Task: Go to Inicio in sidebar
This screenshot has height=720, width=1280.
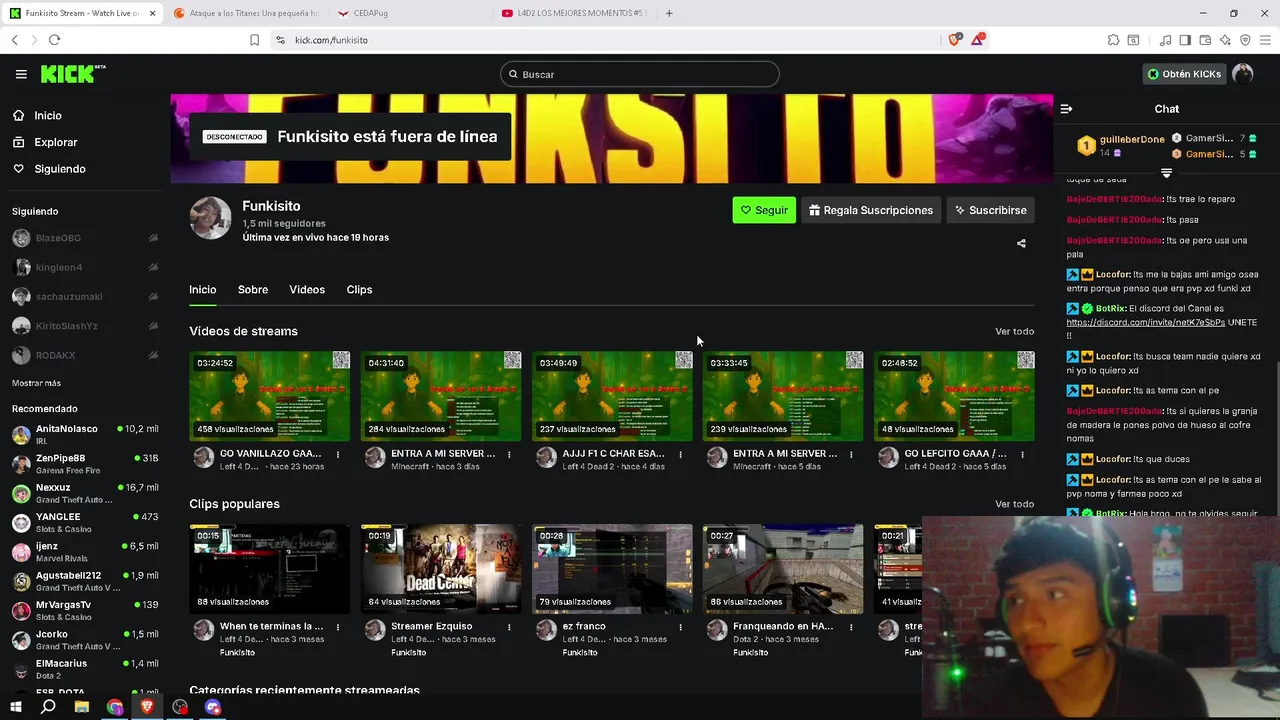Action: coord(47,115)
